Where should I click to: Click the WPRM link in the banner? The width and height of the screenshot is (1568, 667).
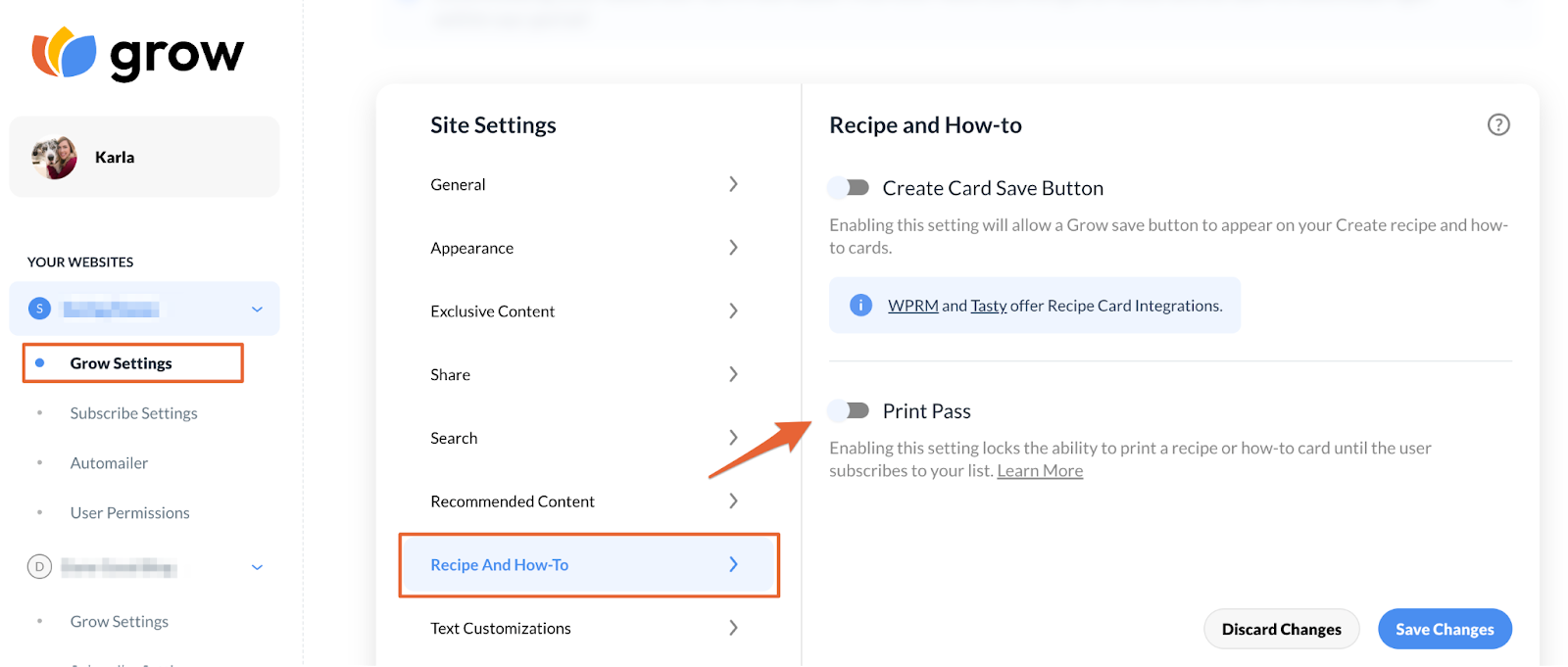click(x=912, y=305)
